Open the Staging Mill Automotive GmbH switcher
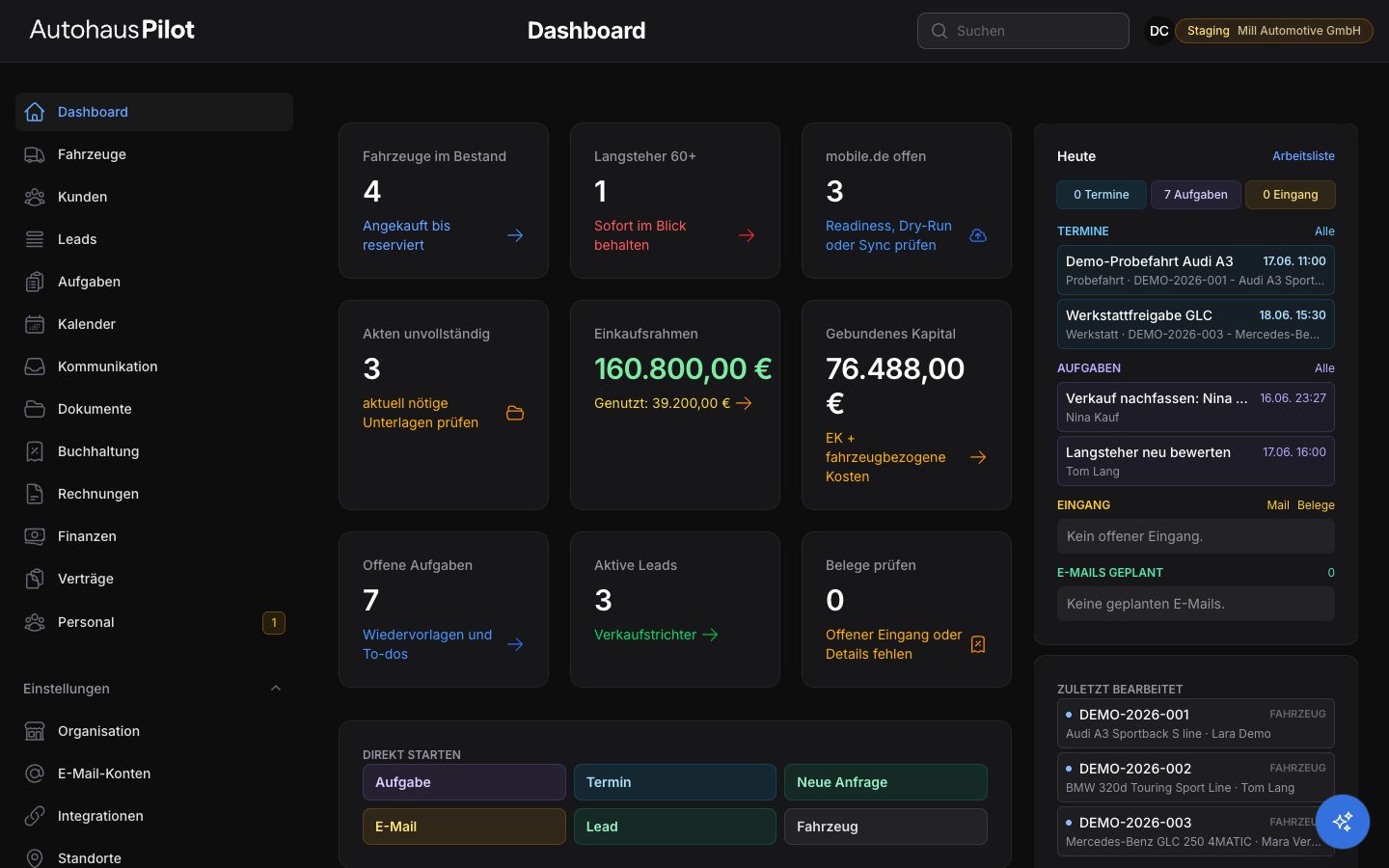The image size is (1389, 868). coord(1273,31)
